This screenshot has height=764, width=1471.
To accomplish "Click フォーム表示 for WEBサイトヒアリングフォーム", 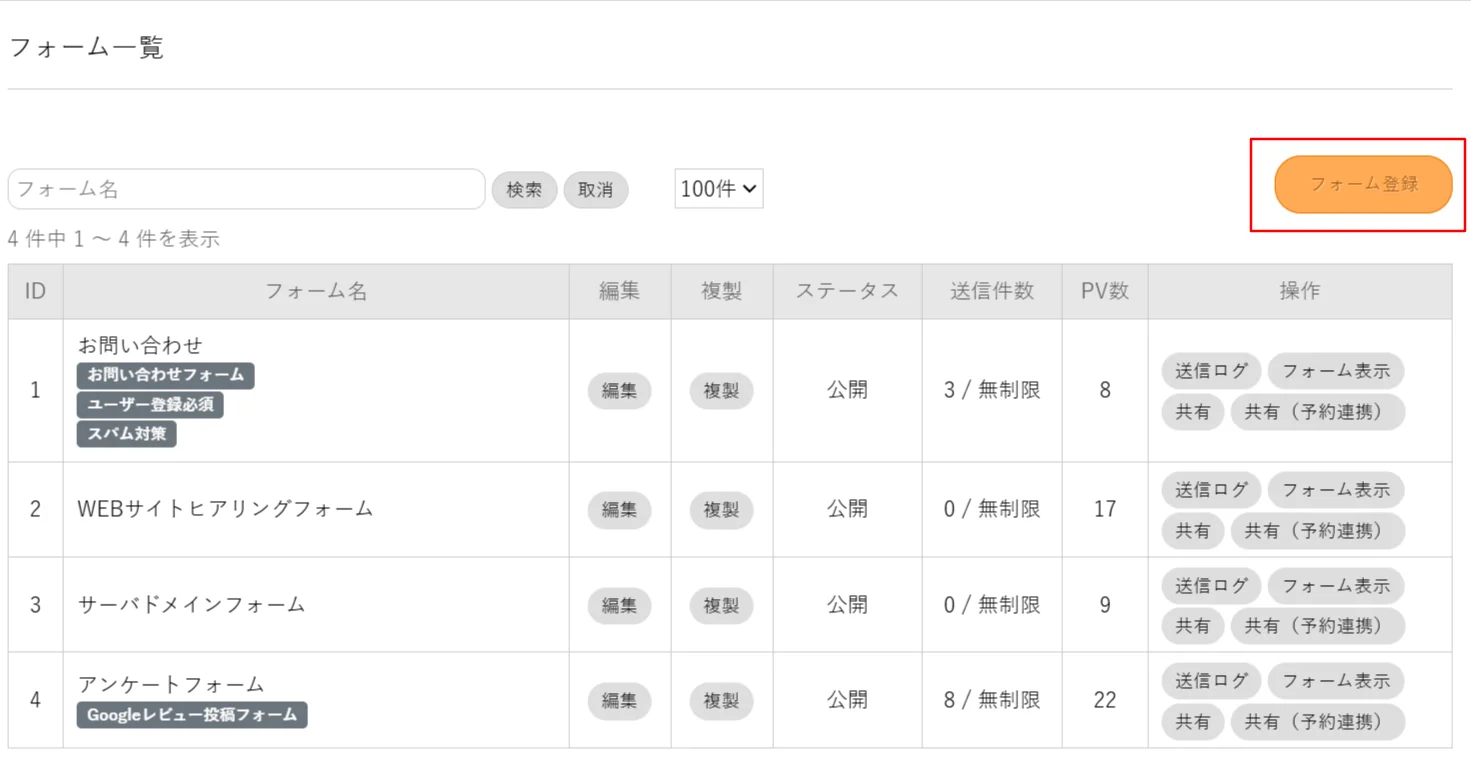I will [1336, 490].
